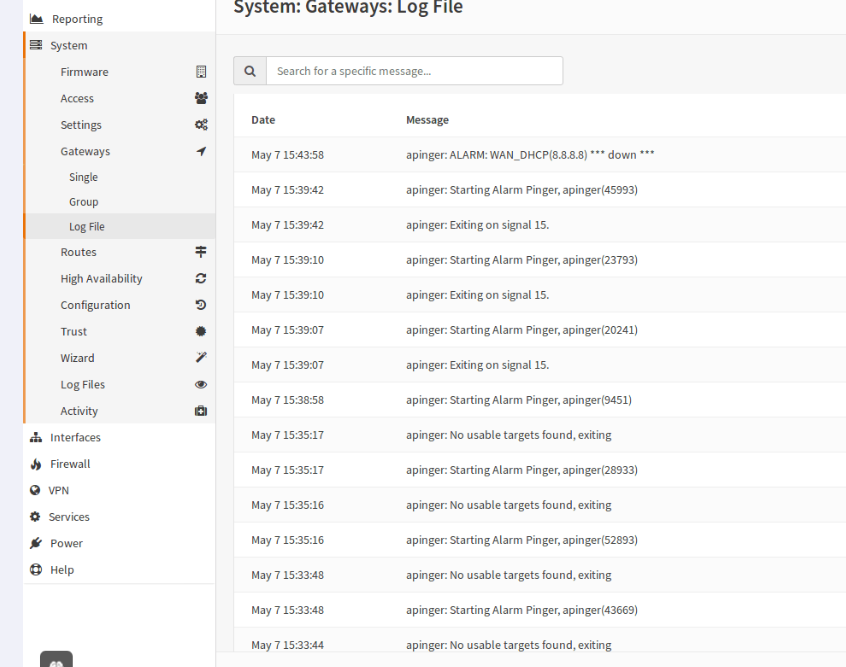Focus the log message search field

pos(414,71)
